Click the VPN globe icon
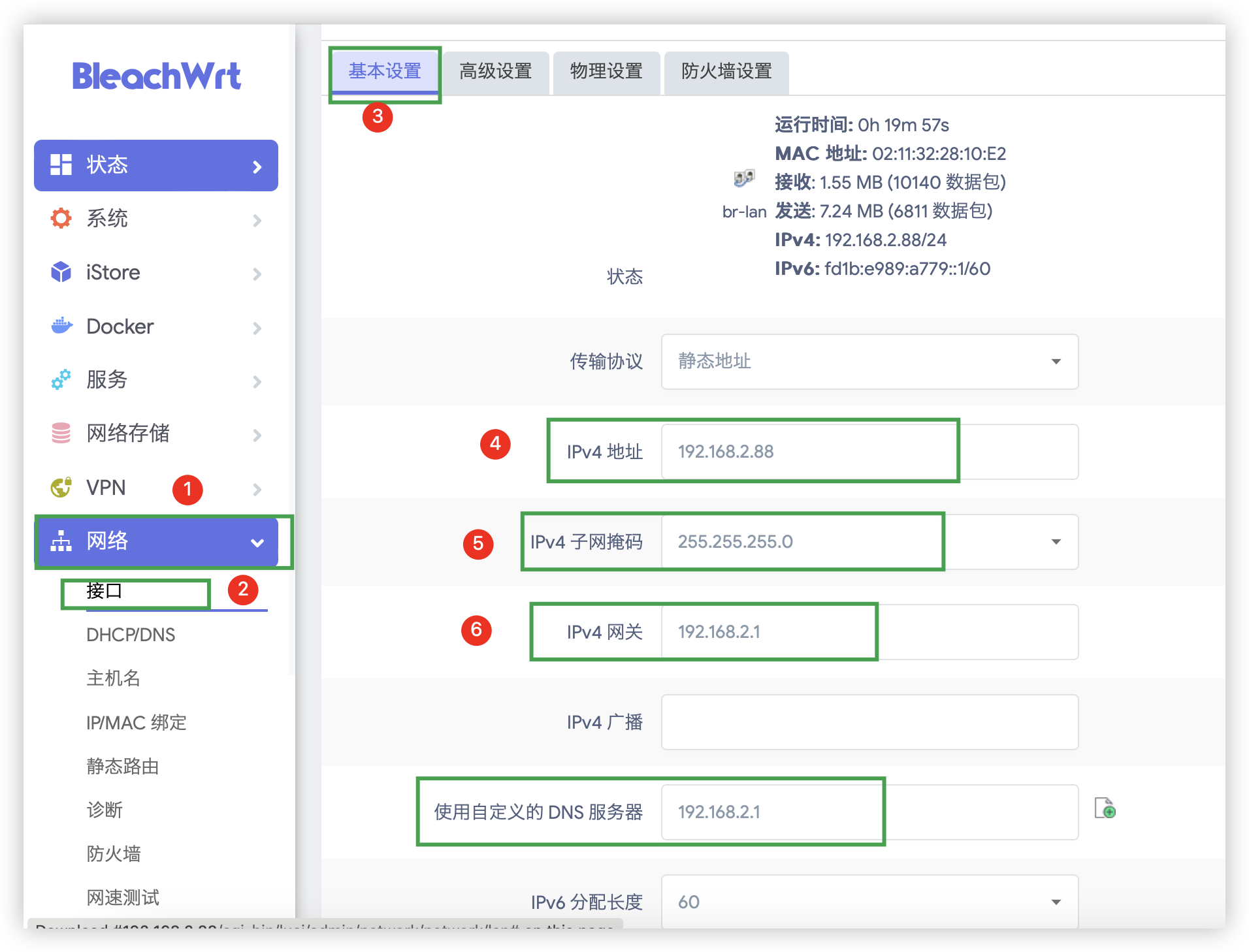 point(61,487)
